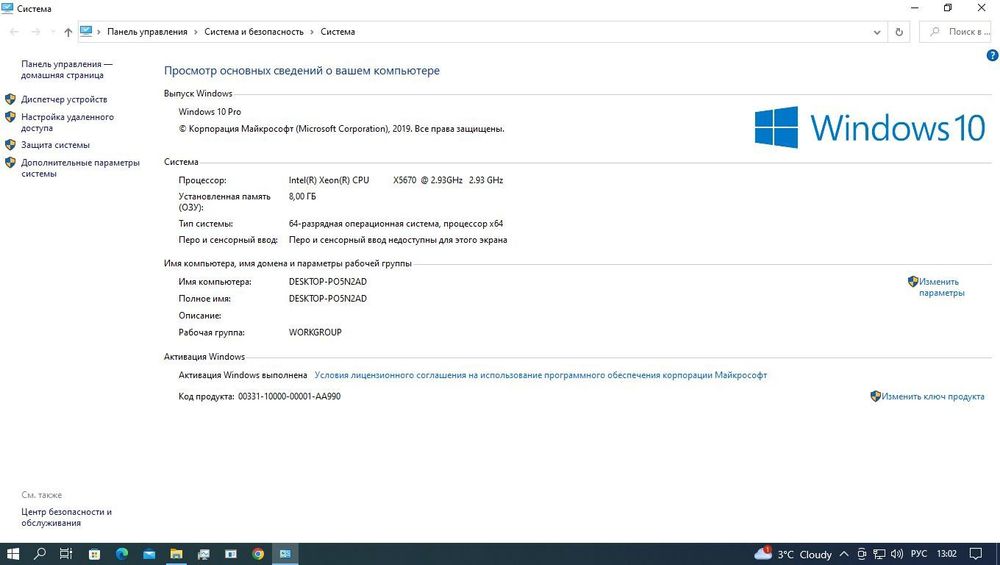Screen dimensions: 1000x565
Task: Click the shield icon beside Дополнительные параметры системы
Action: click(x=10, y=163)
